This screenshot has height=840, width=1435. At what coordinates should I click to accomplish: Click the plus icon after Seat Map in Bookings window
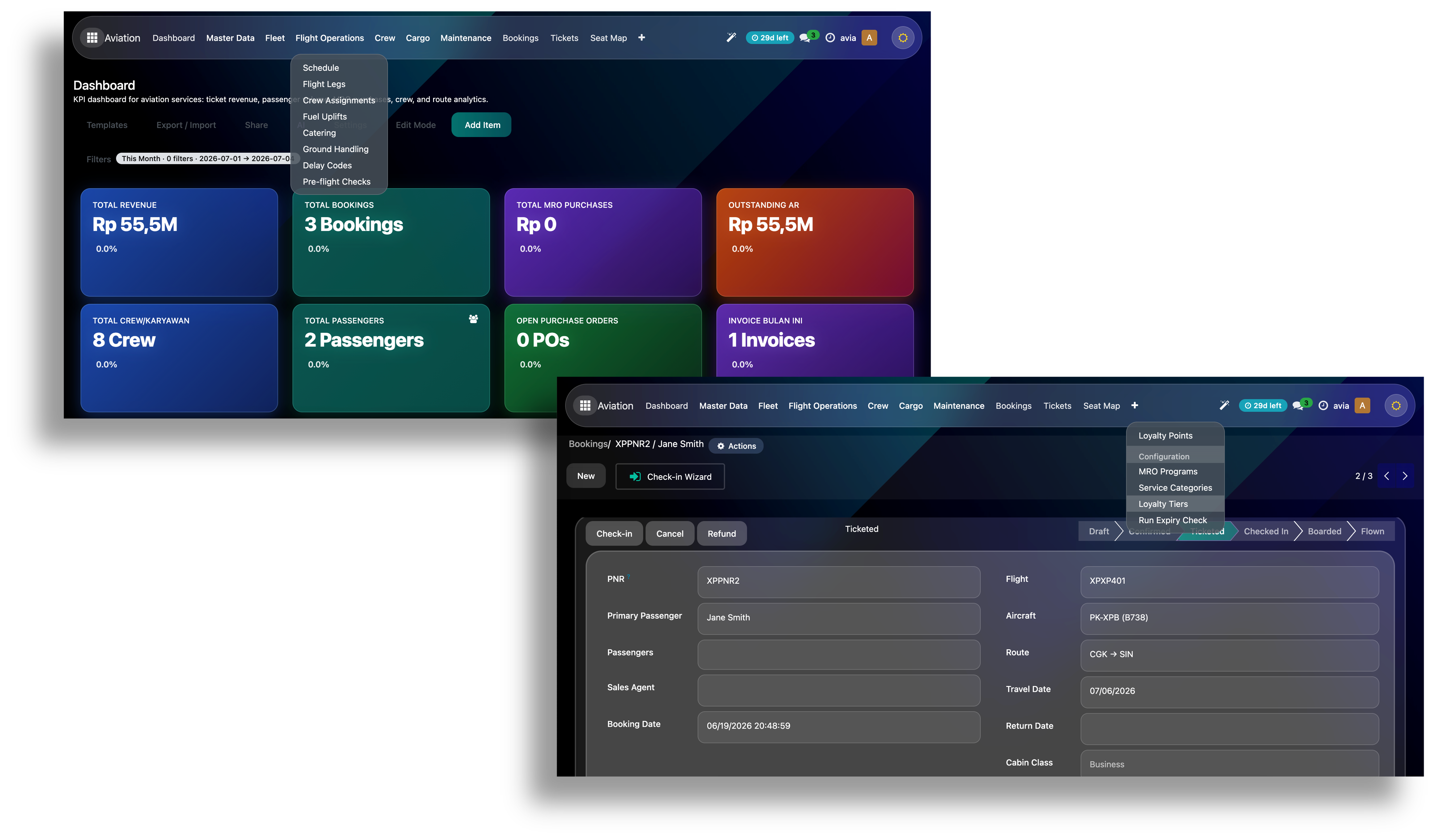coord(1135,406)
